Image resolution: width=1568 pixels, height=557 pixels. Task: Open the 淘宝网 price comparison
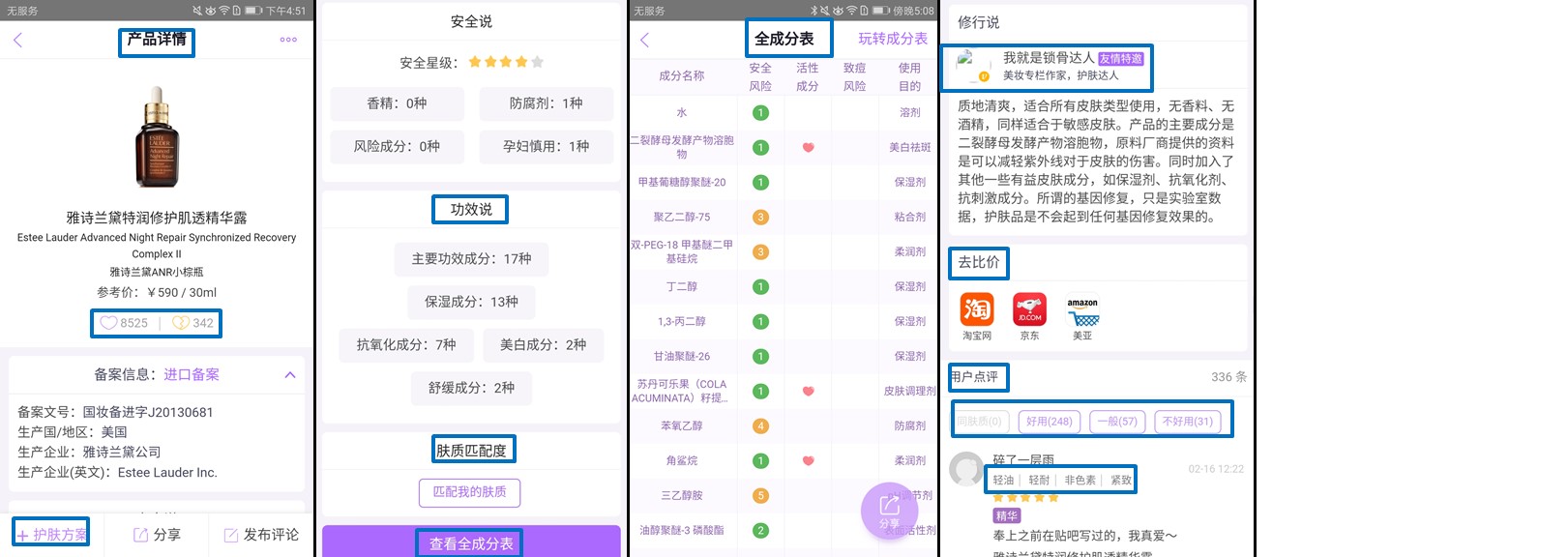(x=977, y=317)
